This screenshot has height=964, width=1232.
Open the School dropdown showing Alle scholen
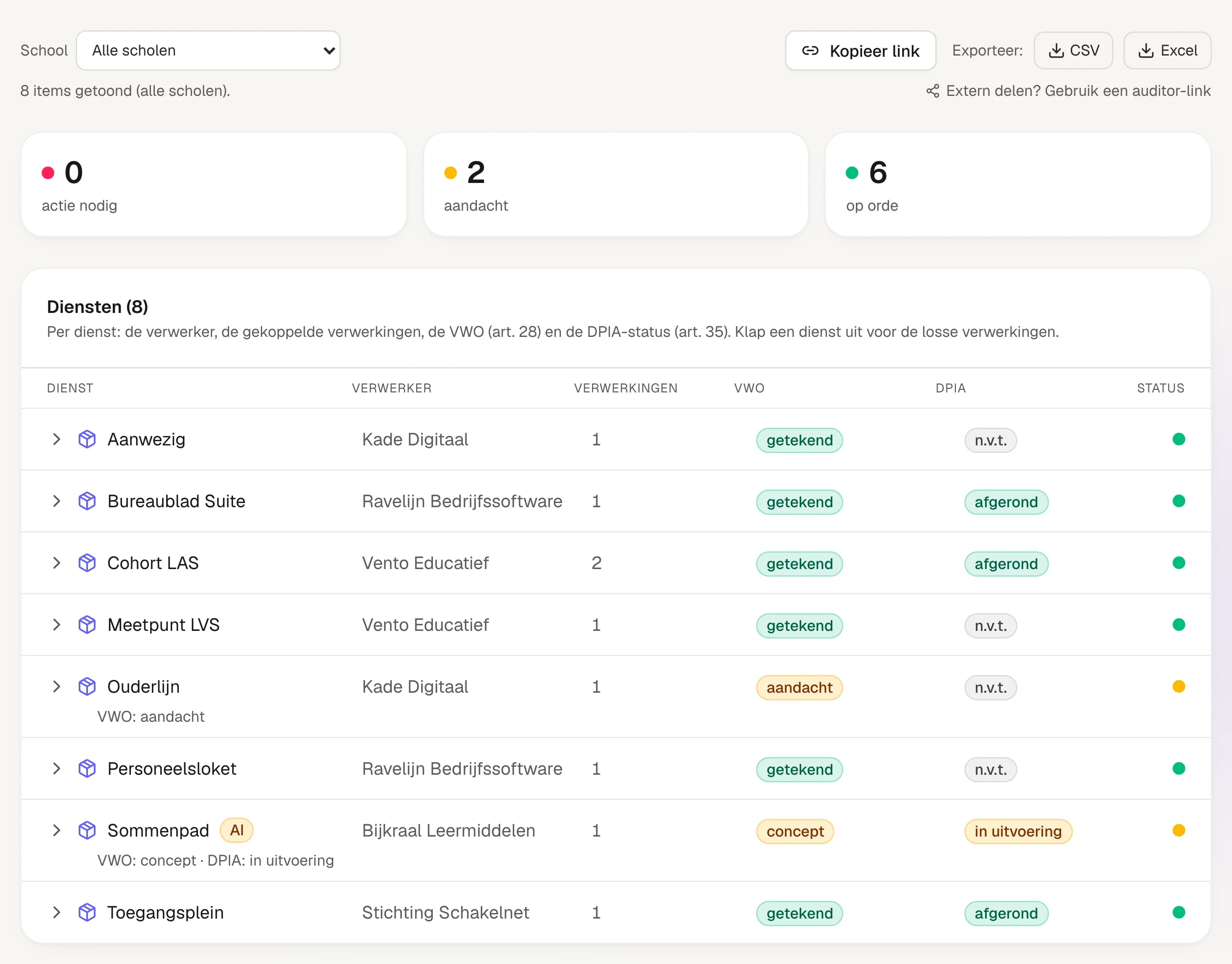(208, 51)
